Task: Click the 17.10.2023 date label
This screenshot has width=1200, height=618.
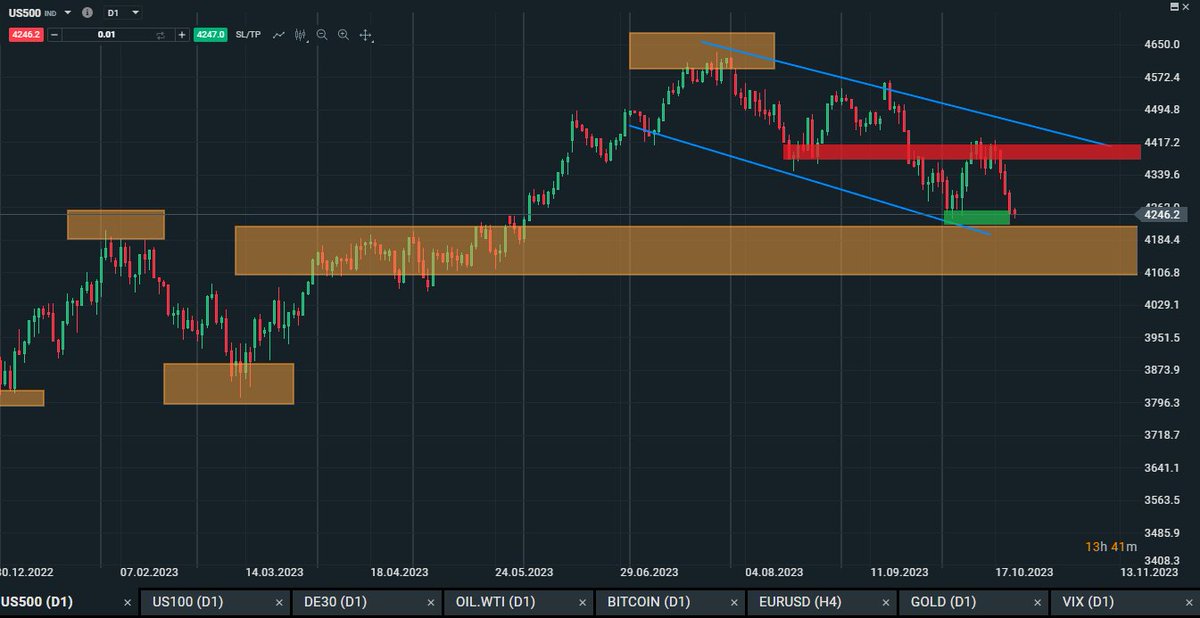Action: click(1023, 572)
